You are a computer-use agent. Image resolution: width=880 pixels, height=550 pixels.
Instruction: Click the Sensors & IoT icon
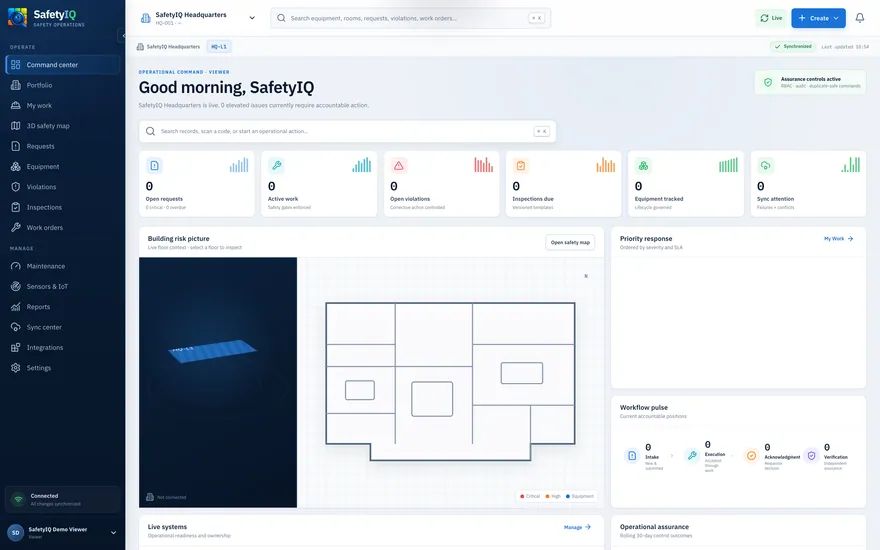click(16, 286)
